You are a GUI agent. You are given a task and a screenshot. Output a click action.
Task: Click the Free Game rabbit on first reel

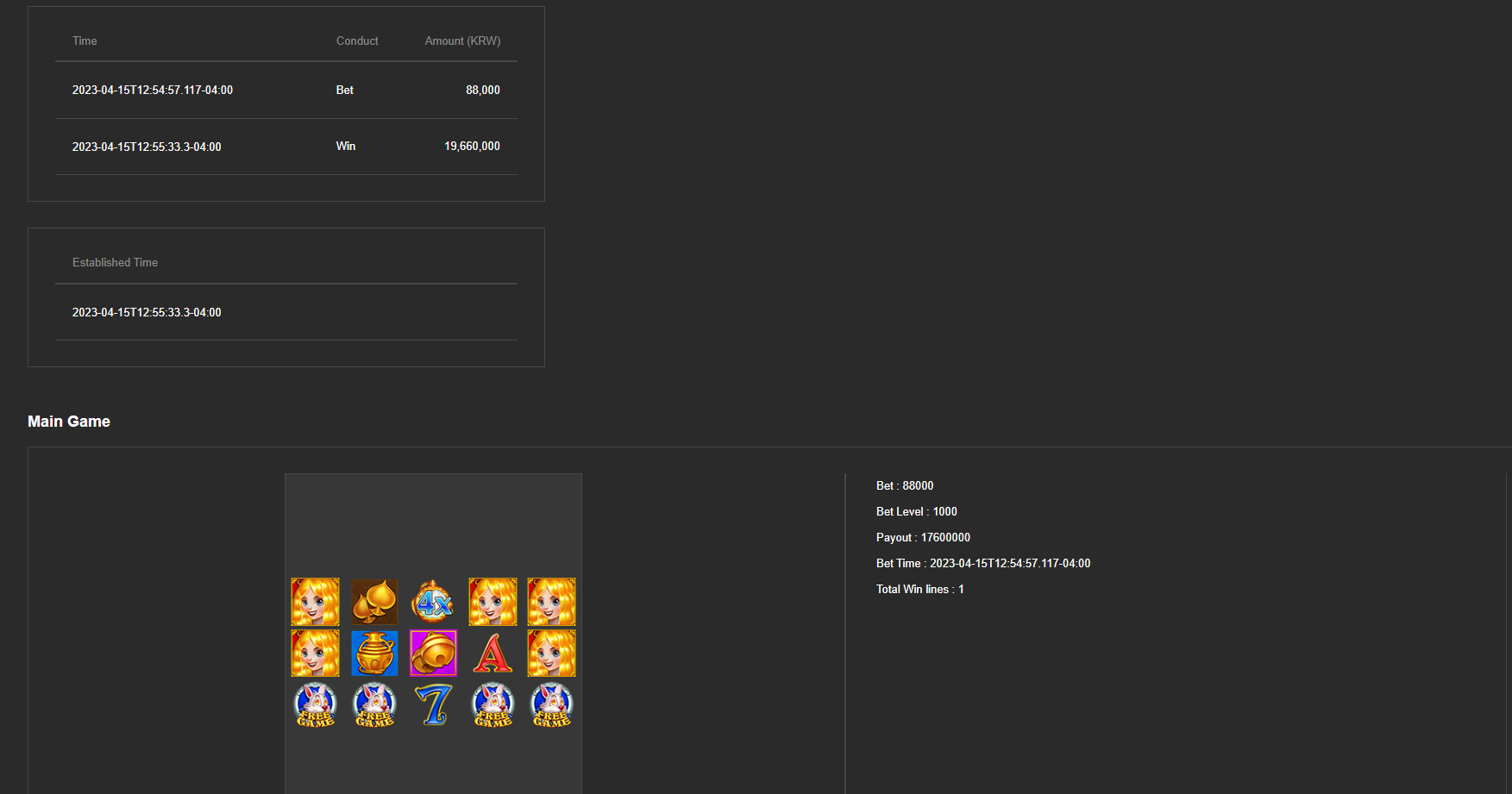[x=316, y=705]
